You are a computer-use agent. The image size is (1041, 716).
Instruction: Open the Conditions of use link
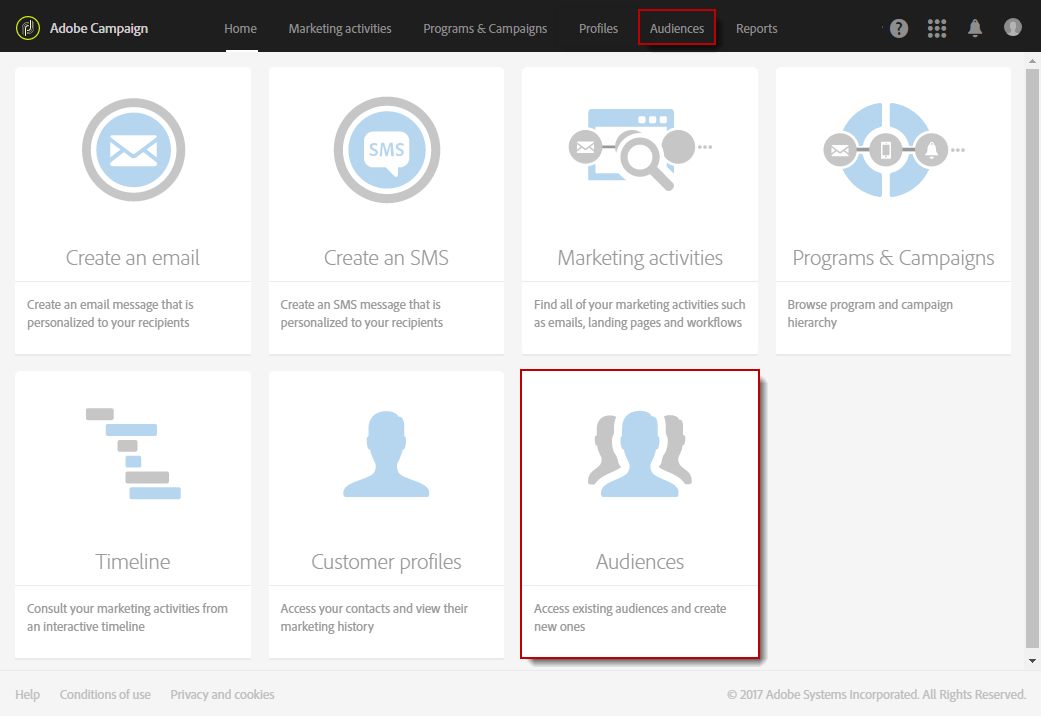click(x=105, y=694)
